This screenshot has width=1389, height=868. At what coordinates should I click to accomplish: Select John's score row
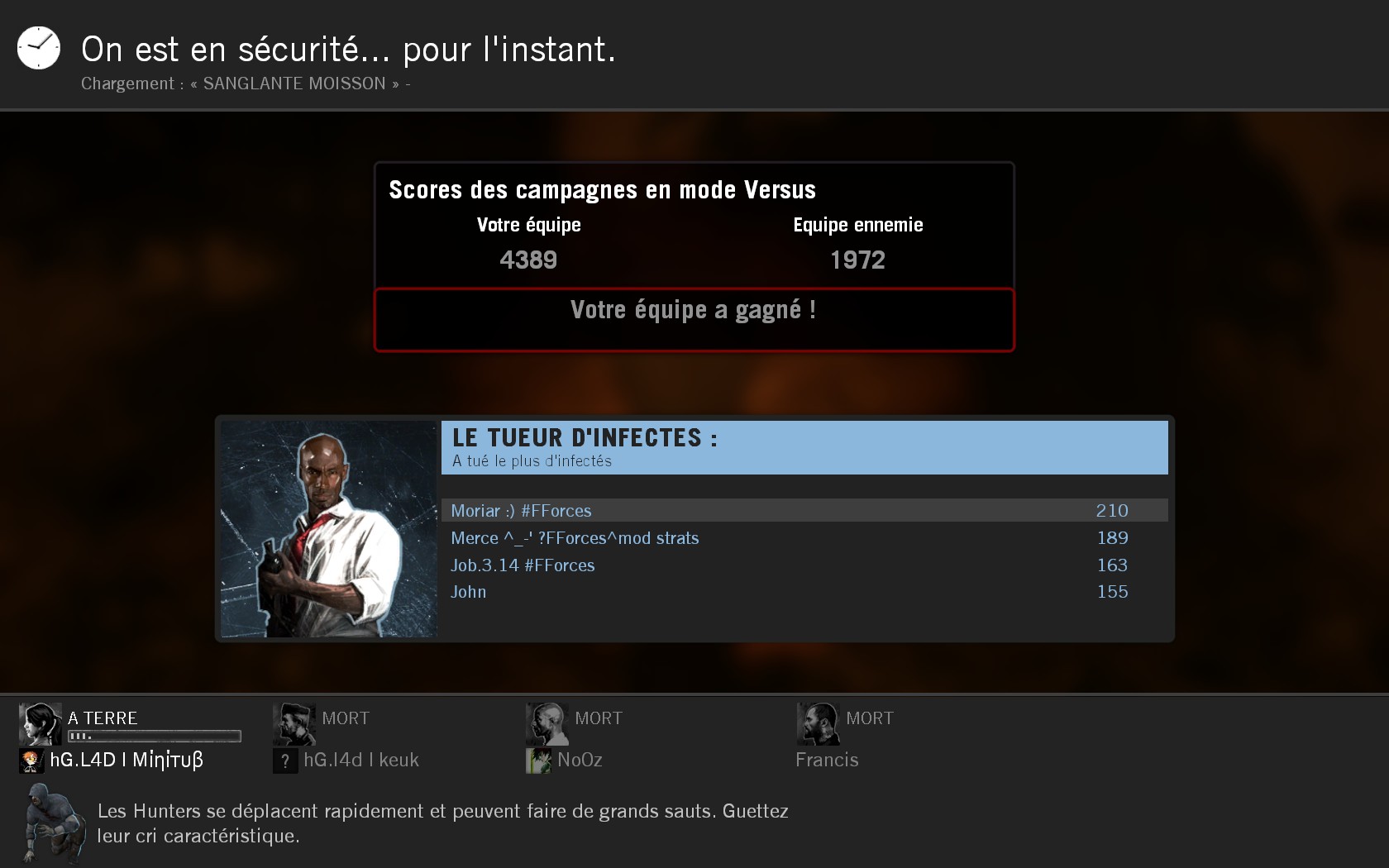point(804,592)
